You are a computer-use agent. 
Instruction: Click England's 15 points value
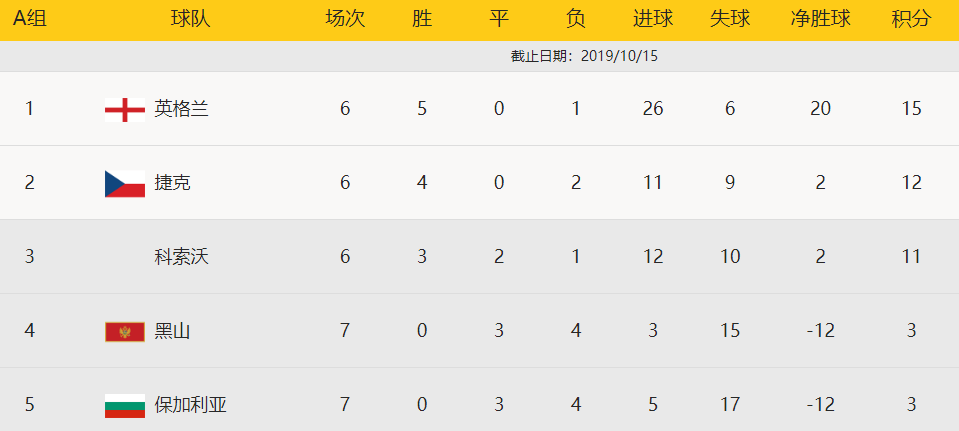[x=911, y=109]
